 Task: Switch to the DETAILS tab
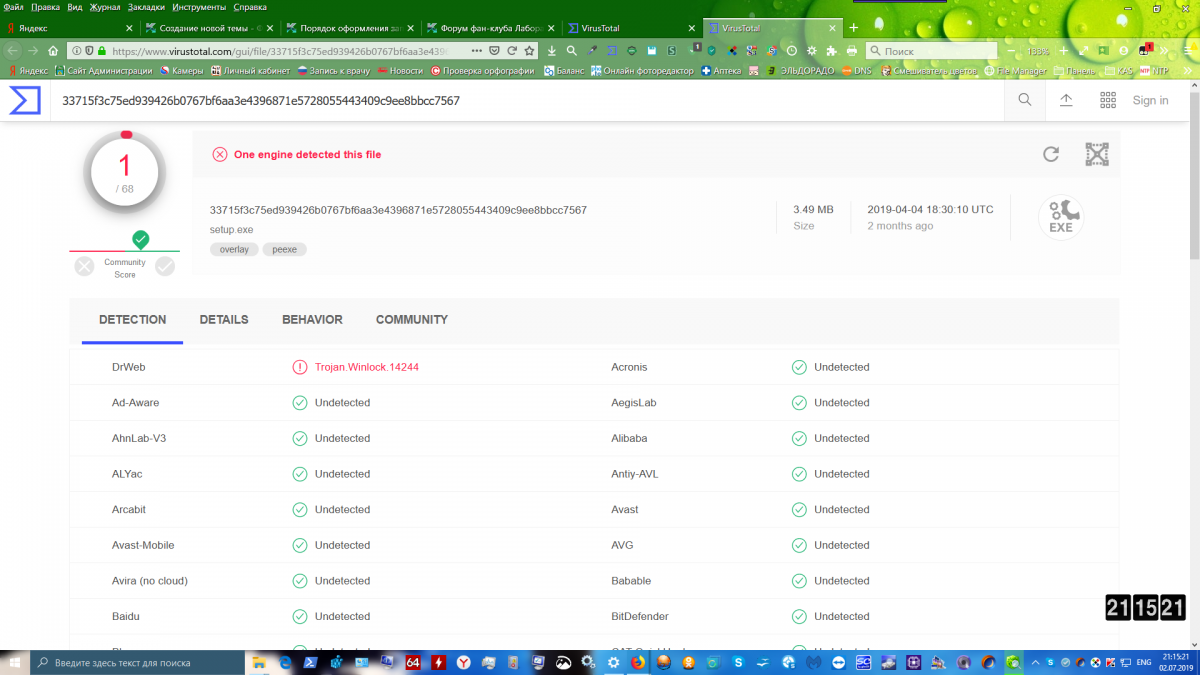[x=224, y=320]
